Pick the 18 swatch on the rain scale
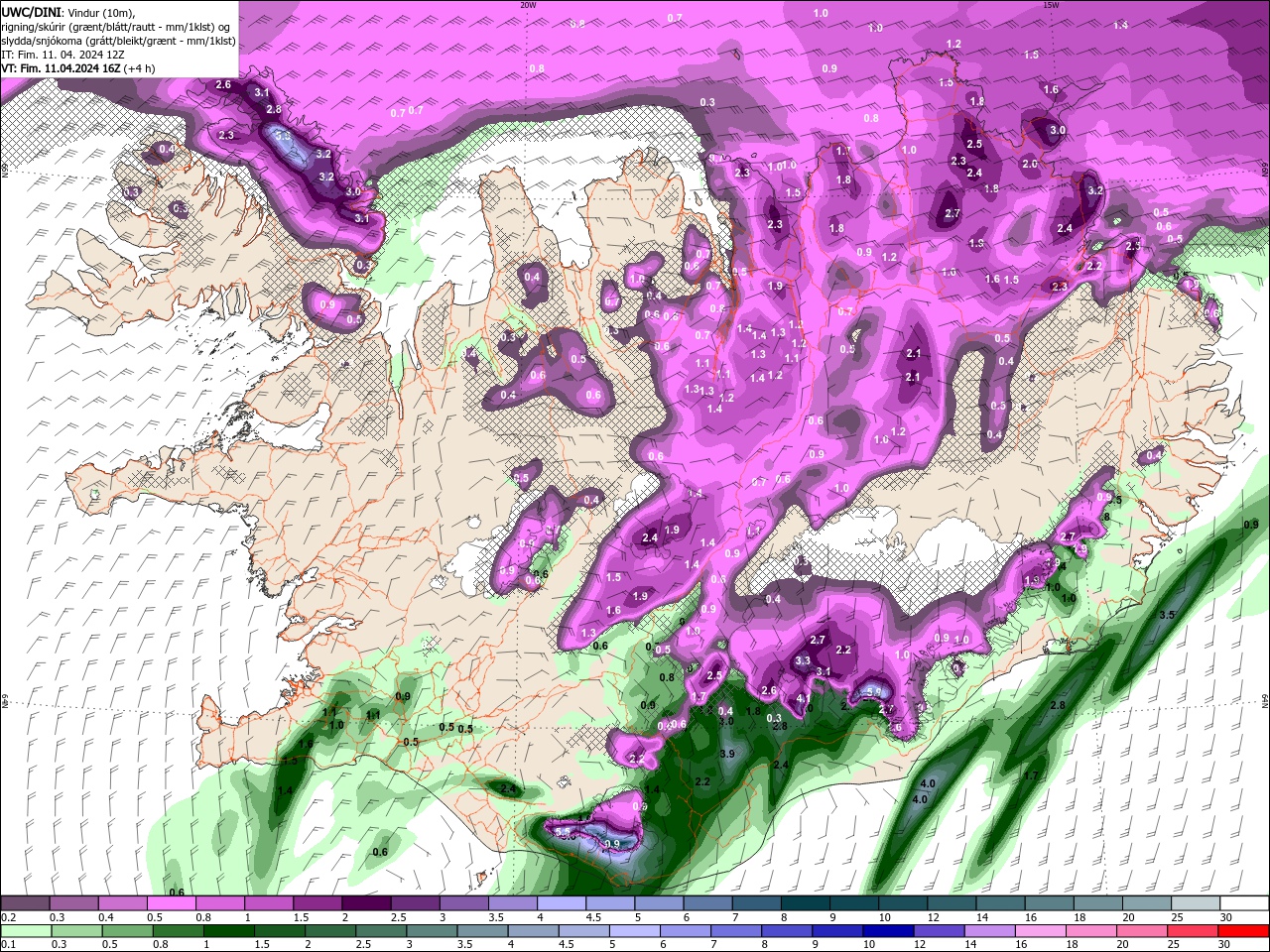This screenshot has width=1270, height=952. coord(1091,932)
